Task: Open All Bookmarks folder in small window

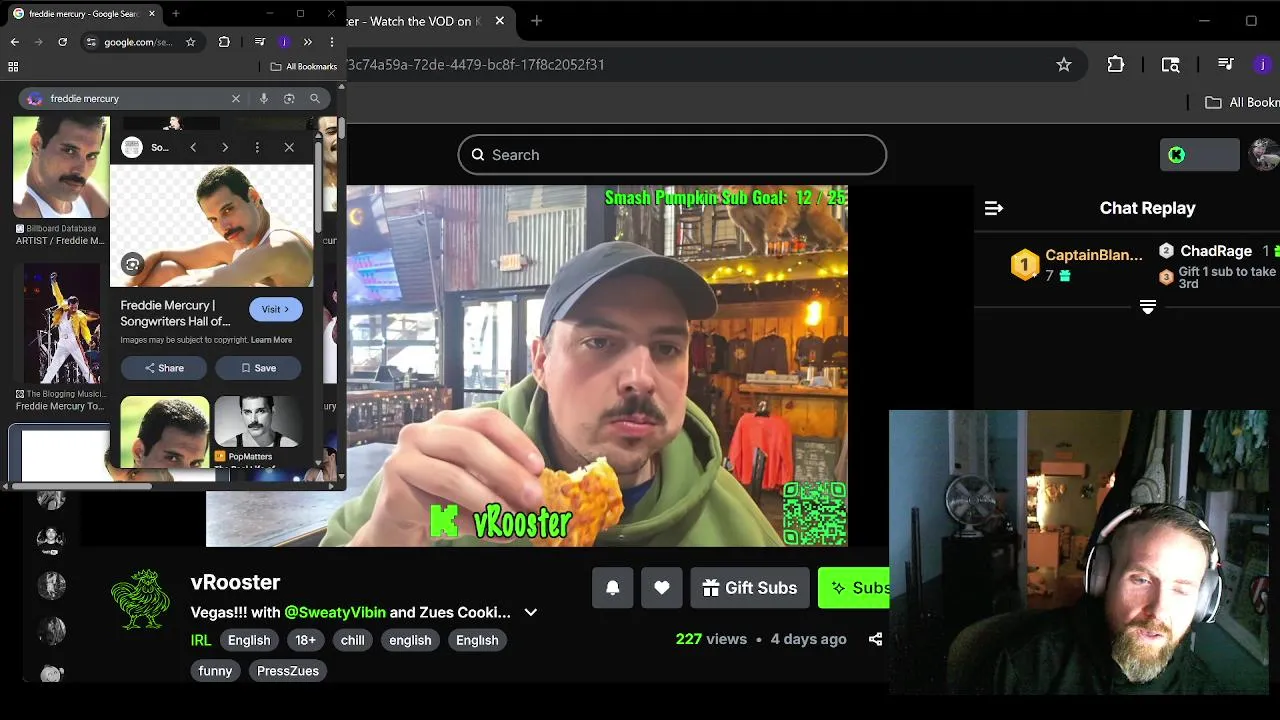Action: [x=304, y=67]
